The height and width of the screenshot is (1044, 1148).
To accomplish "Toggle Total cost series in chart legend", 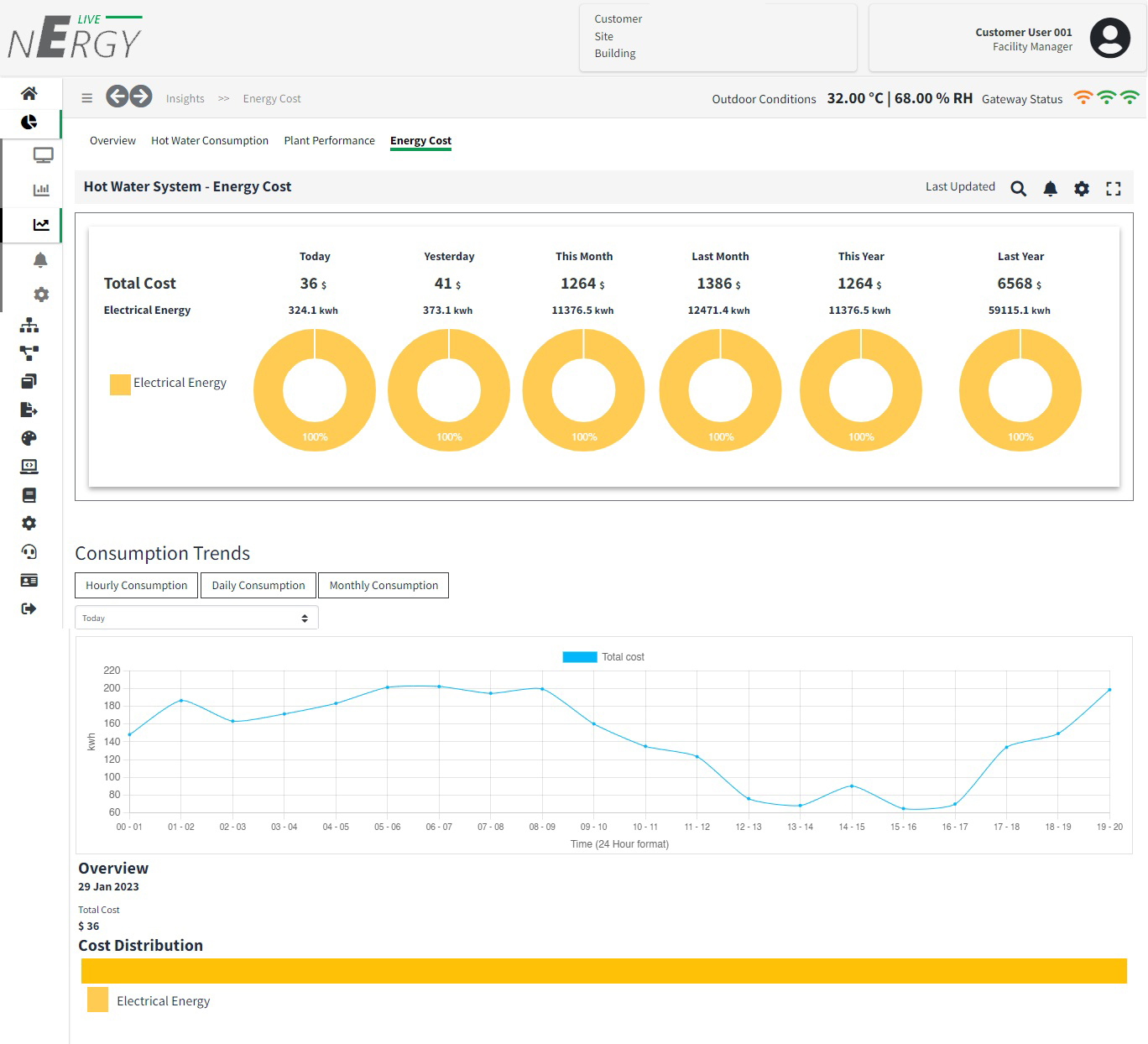I will (x=603, y=657).
